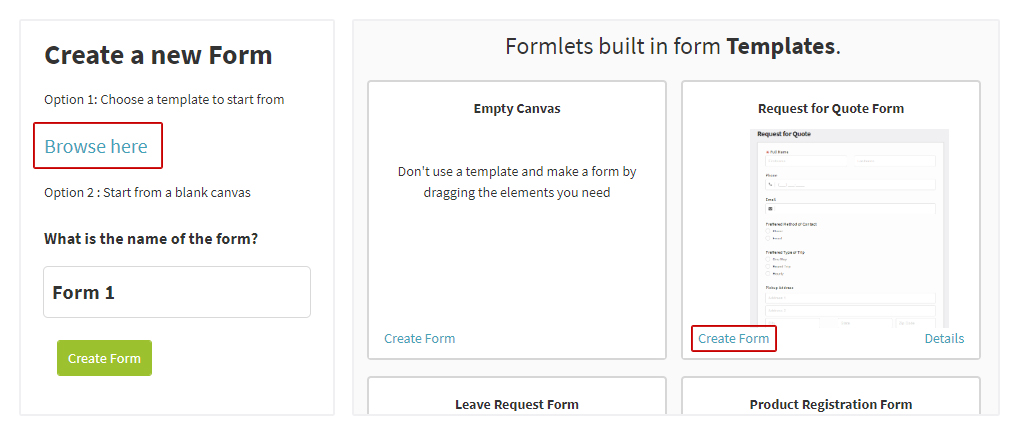Screen dimensions: 1020x438
Task: Select the Hourly radio under Preferred Type of Trip
Action: (x=768, y=273)
